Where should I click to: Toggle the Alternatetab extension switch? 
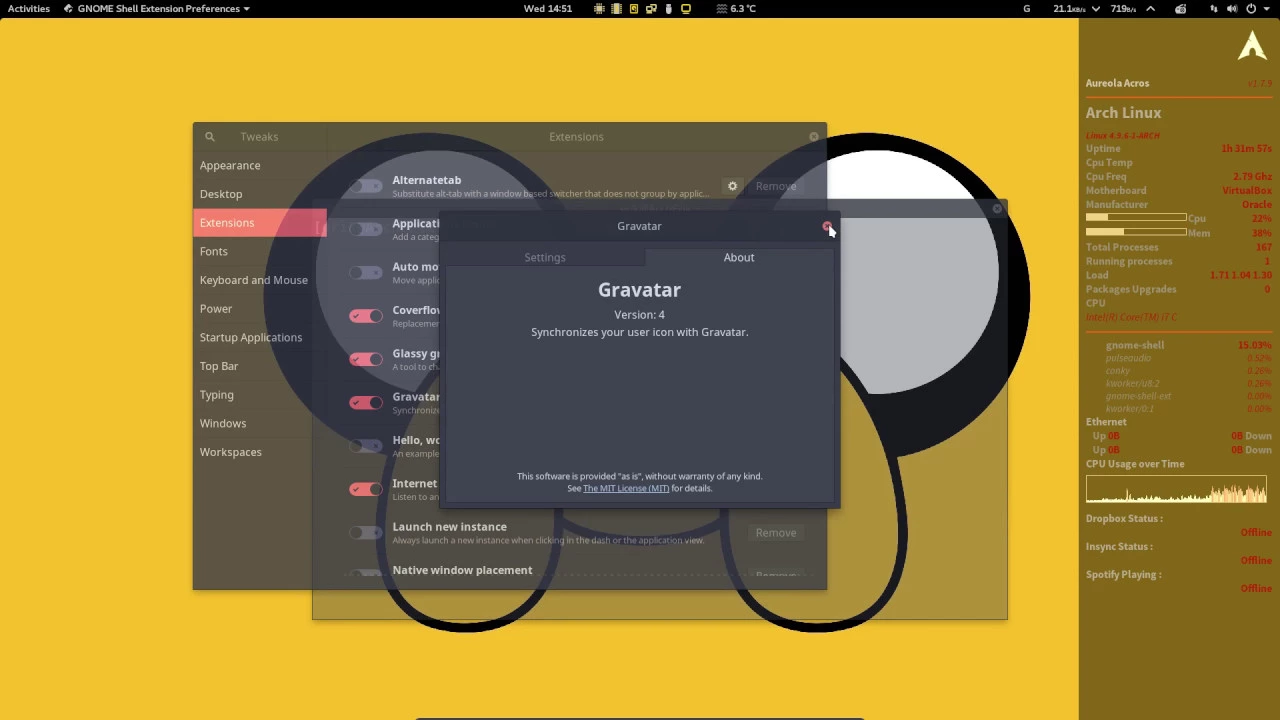point(366,186)
